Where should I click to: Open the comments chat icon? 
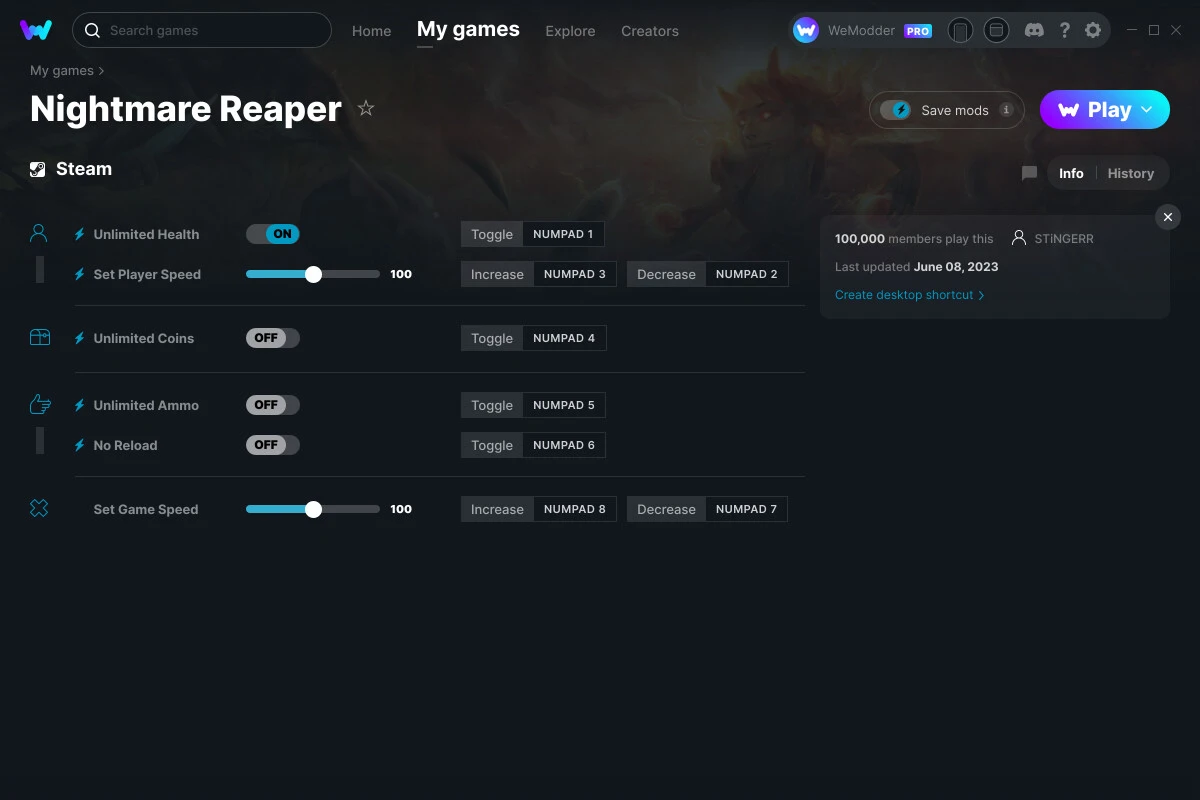[x=1029, y=173]
